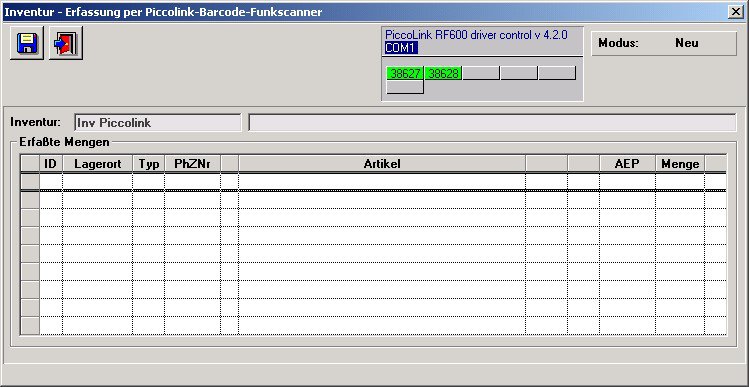
Task: Click the Typ column header
Action: 149,164
